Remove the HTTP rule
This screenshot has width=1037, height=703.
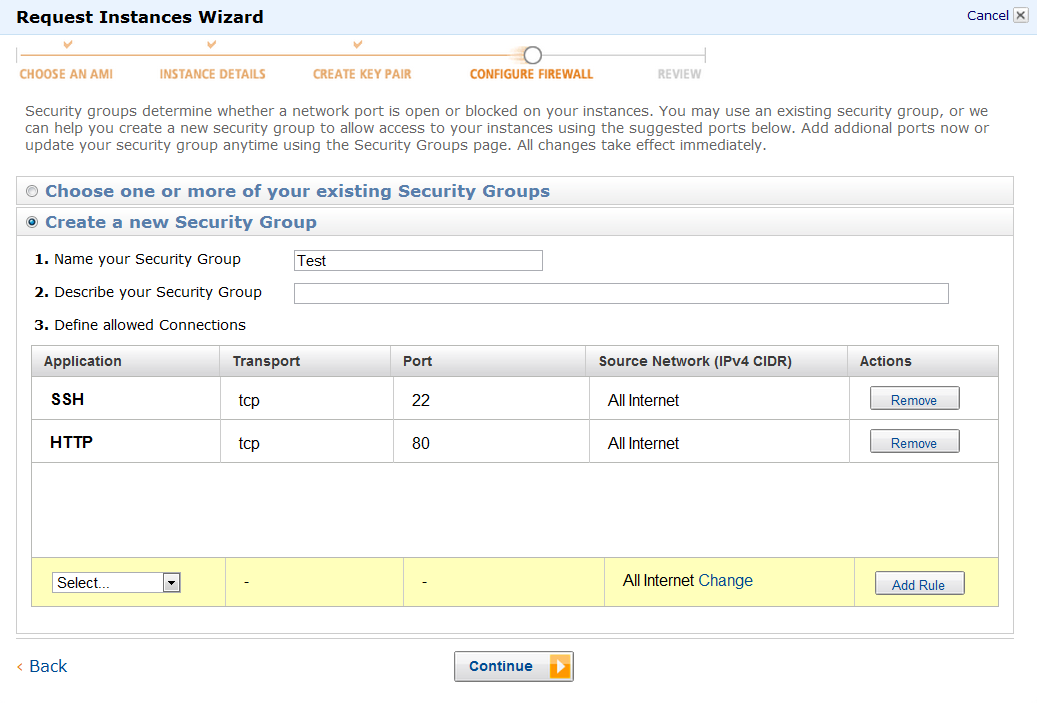click(914, 443)
